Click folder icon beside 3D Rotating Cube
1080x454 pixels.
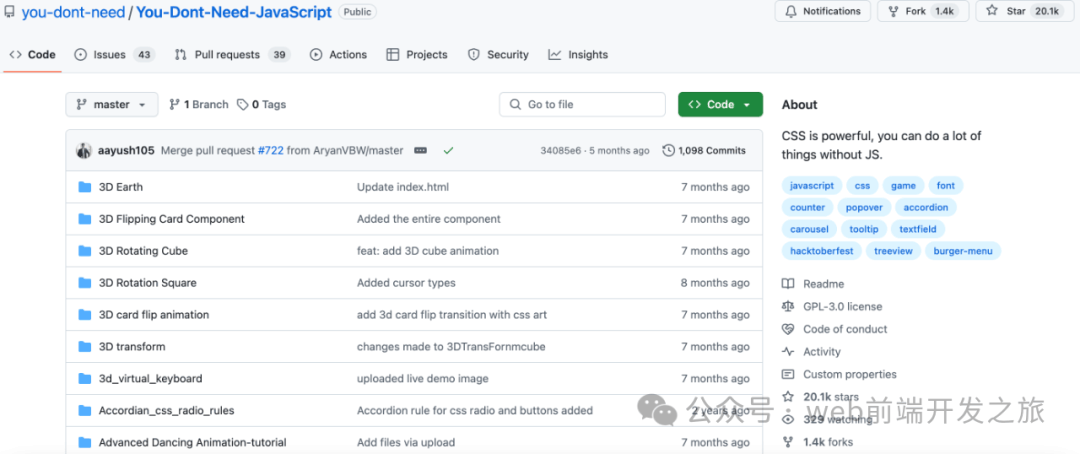[x=85, y=251]
